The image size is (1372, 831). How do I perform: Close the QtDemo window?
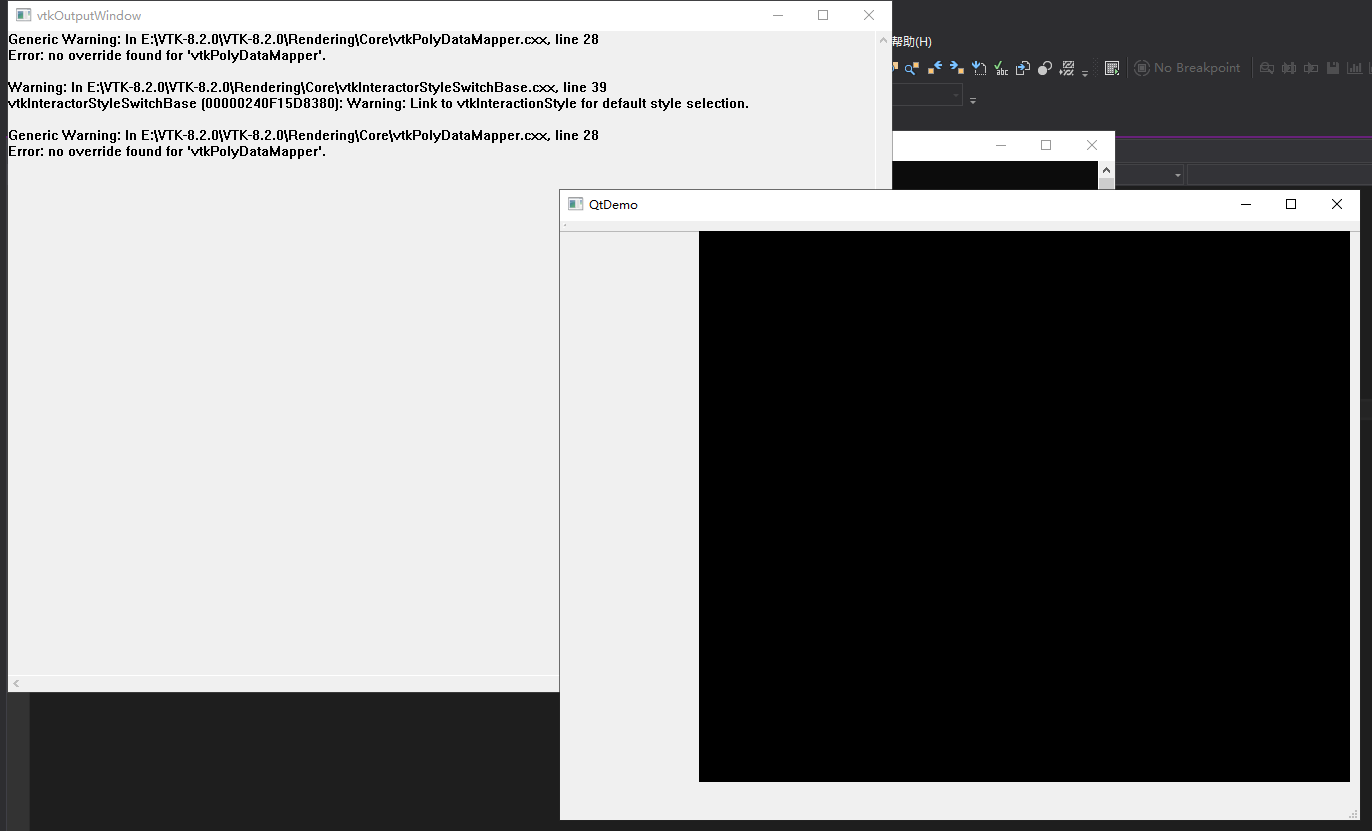pyautogui.click(x=1337, y=204)
